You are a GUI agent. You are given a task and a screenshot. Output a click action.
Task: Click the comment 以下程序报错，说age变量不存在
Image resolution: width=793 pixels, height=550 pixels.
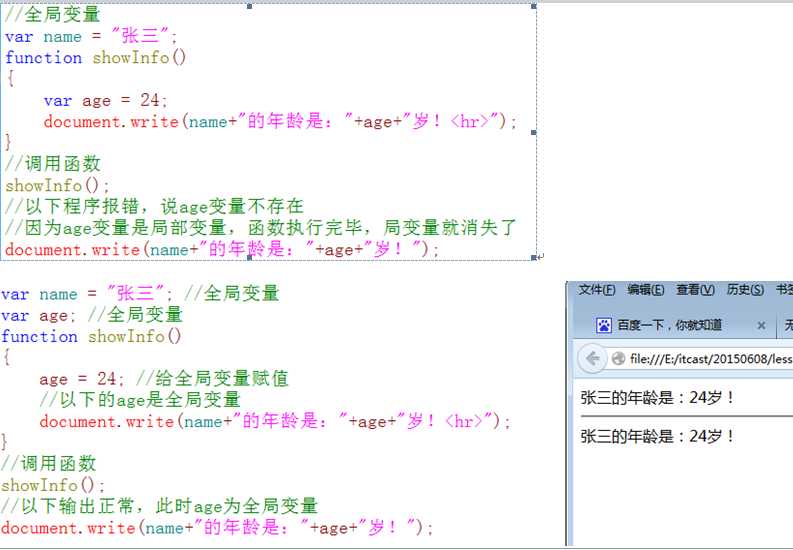154,206
